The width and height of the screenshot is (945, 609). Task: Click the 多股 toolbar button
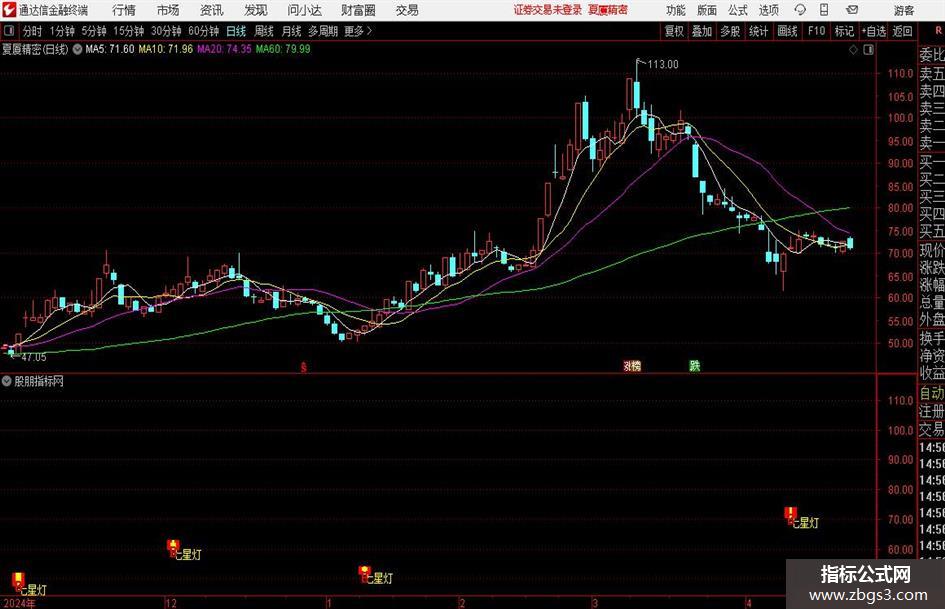point(730,31)
